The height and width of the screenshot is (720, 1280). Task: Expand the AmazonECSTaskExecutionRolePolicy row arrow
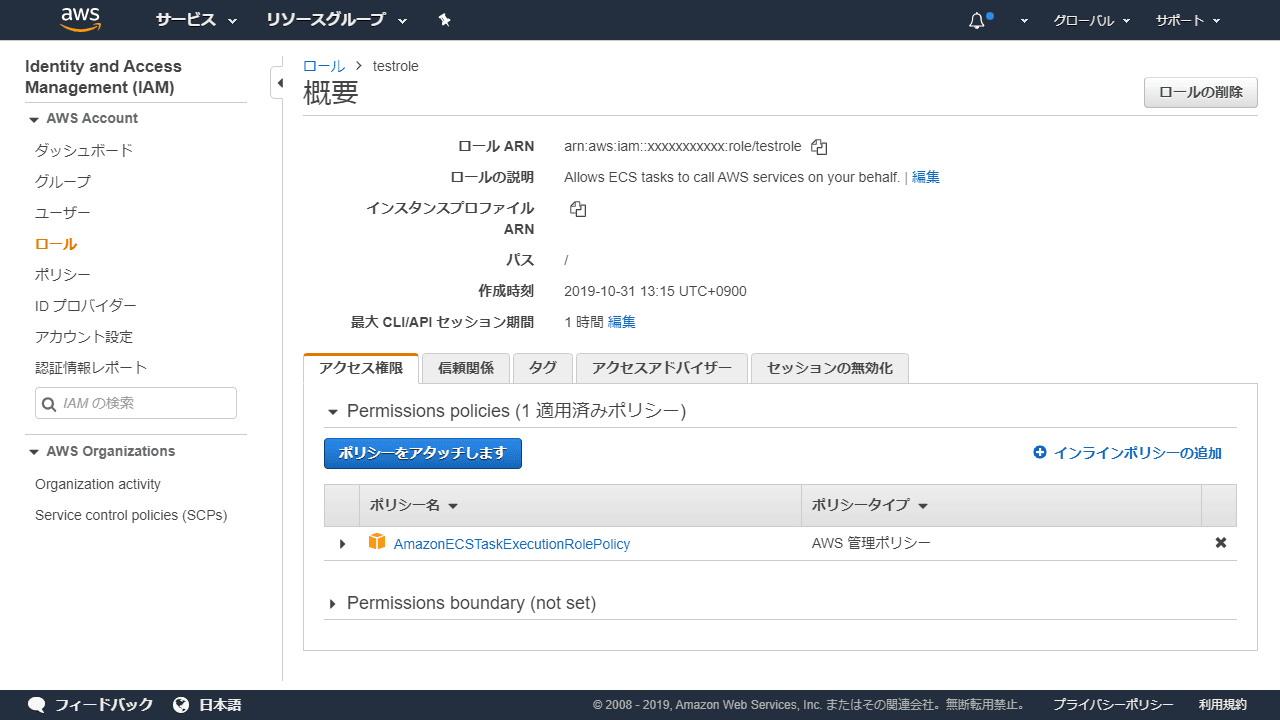(342, 544)
